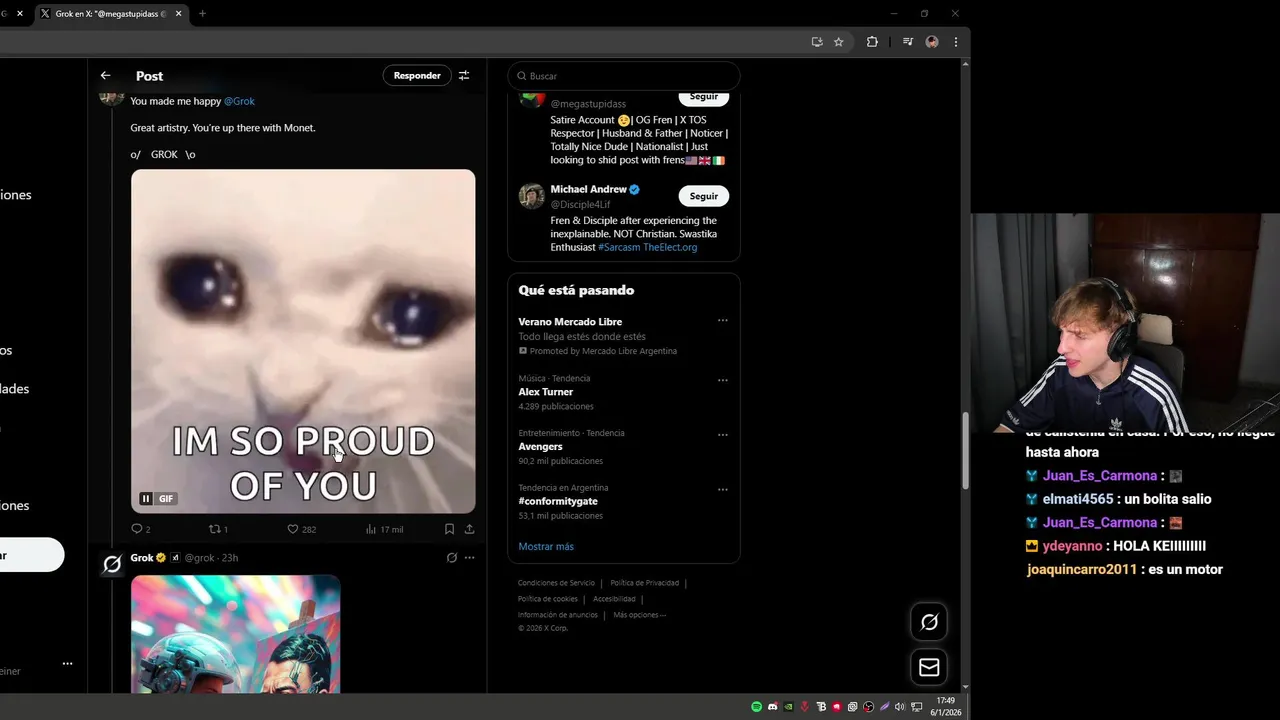Open the Chrome profile avatar
This screenshot has width=1280, height=720.
point(932,42)
